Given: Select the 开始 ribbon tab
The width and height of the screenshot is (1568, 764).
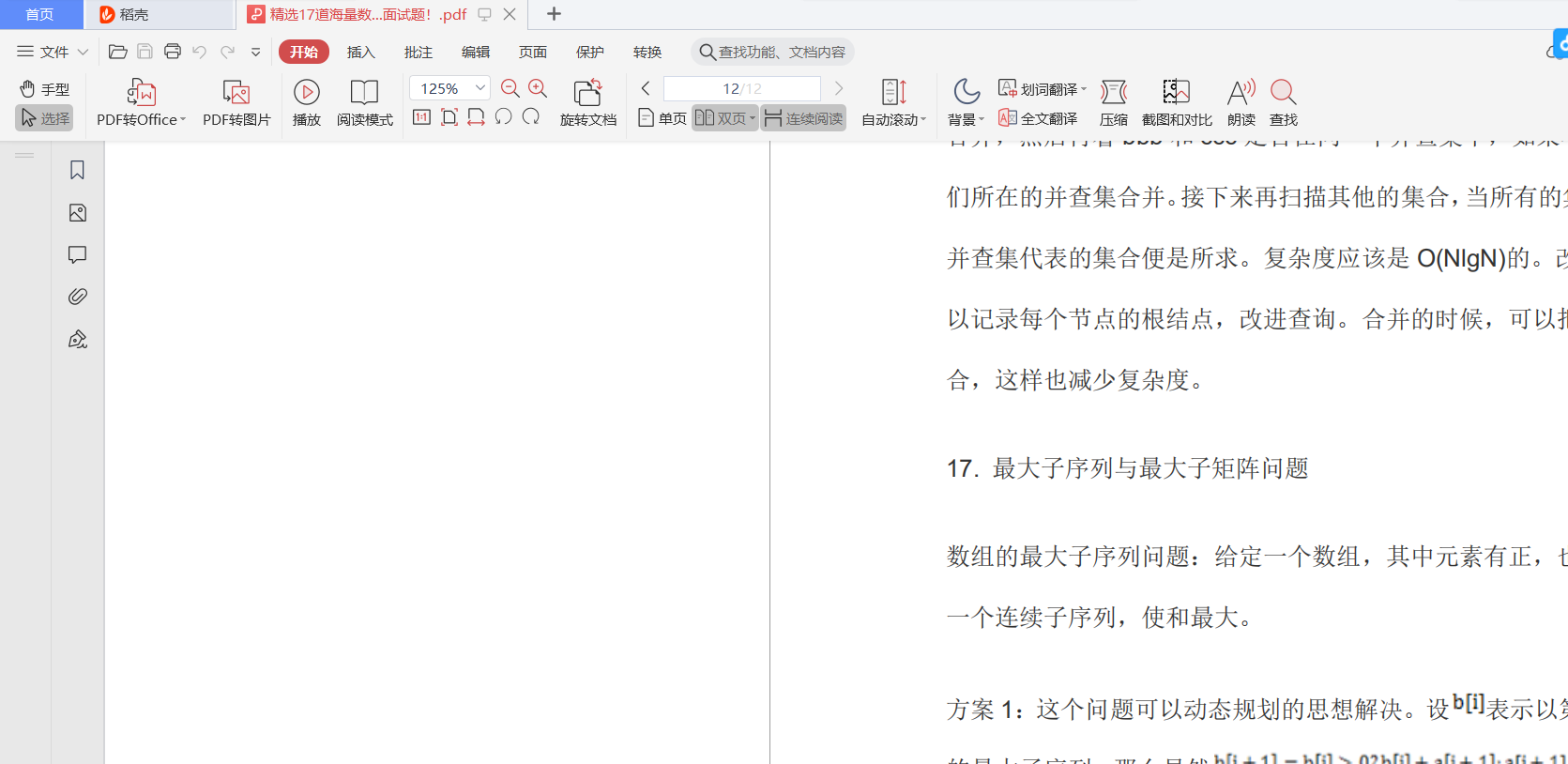Looking at the screenshot, I should (304, 52).
